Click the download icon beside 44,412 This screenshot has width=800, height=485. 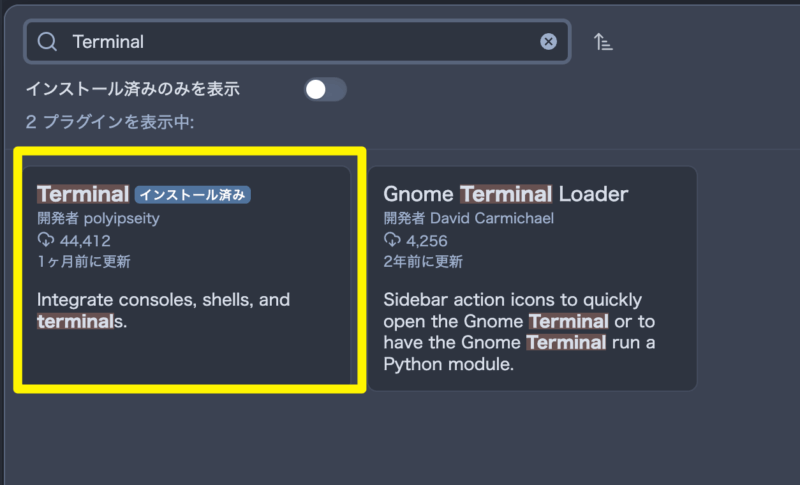click(46, 239)
